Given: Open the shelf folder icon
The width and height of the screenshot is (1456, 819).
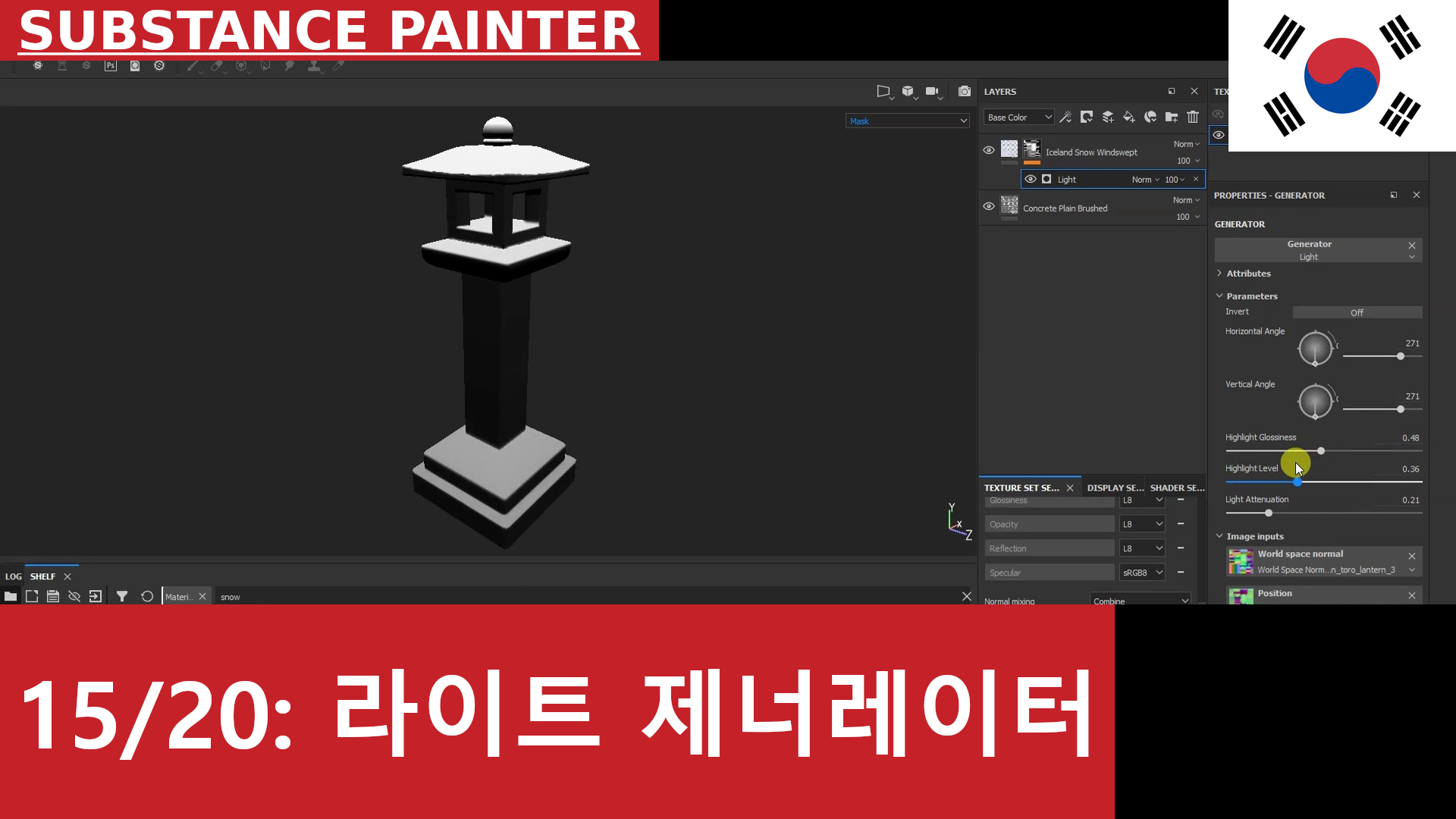Looking at the screenshot, I should point(11,597).
